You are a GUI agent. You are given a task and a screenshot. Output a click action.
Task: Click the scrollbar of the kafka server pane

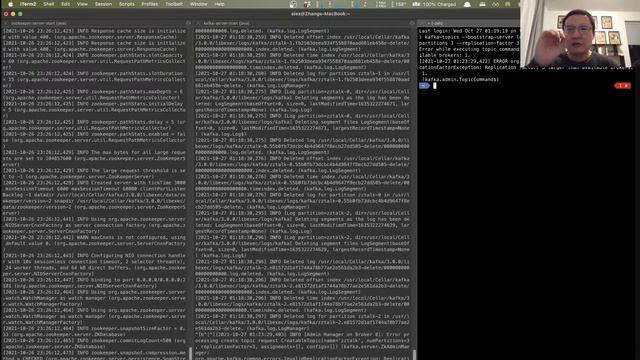[414, 354]
